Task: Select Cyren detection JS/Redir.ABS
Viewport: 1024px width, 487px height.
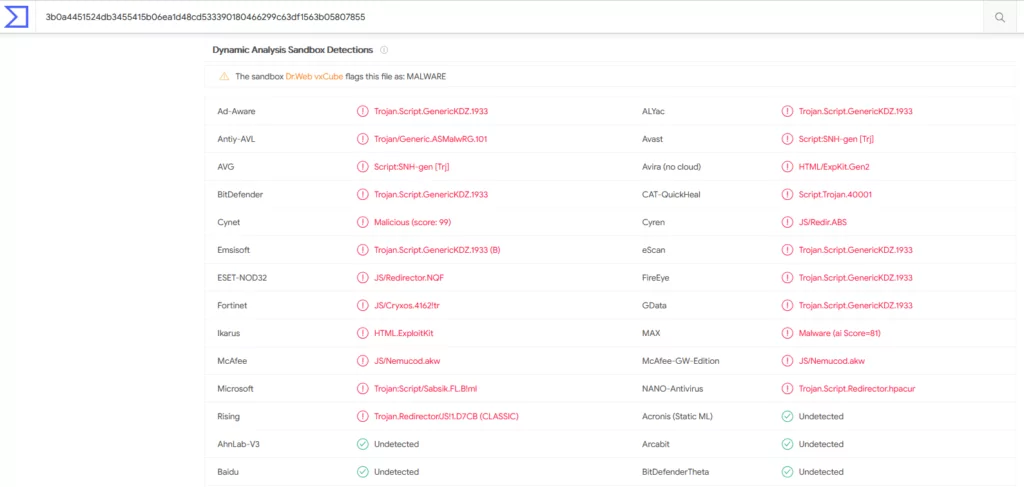Action: point(823,222)
